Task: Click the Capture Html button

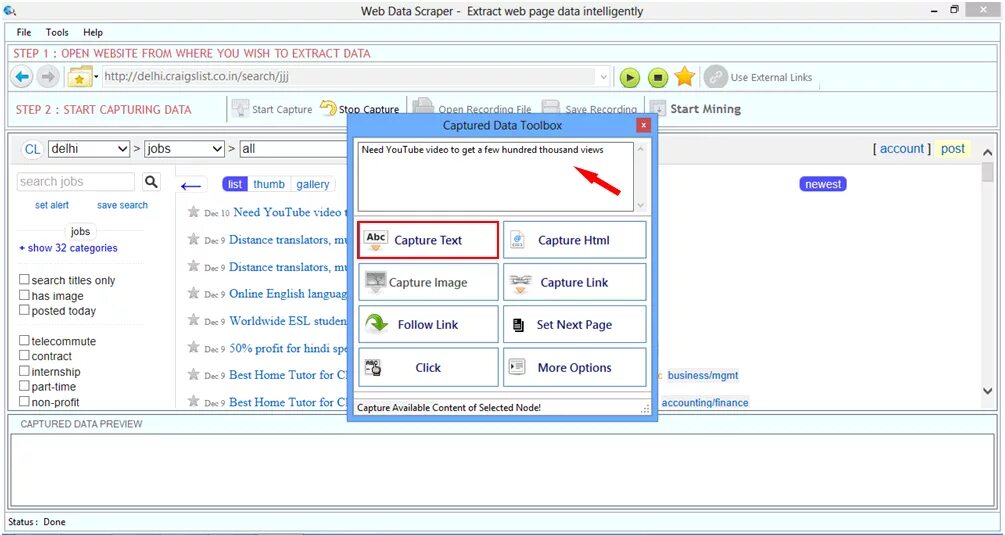Action: [x=574, y=240]
